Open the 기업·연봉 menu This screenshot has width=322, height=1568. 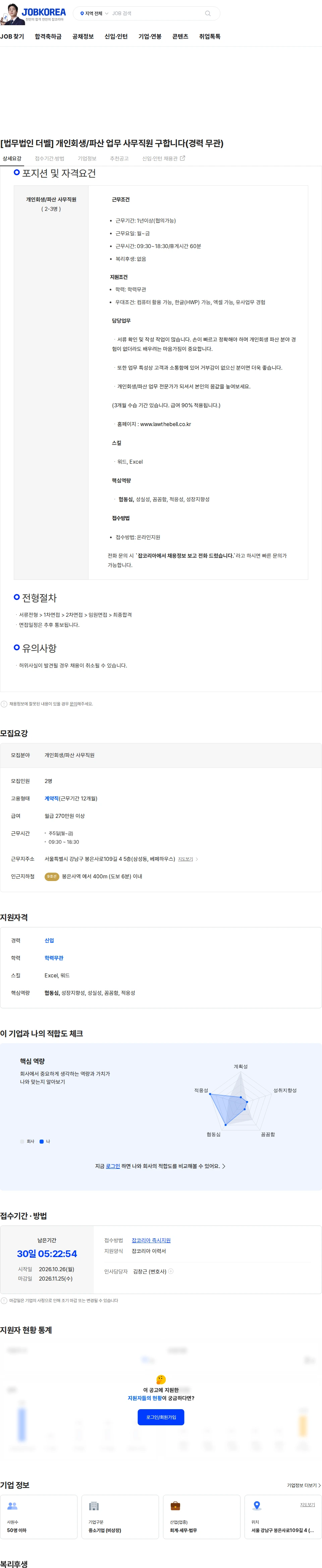(150, 37)
